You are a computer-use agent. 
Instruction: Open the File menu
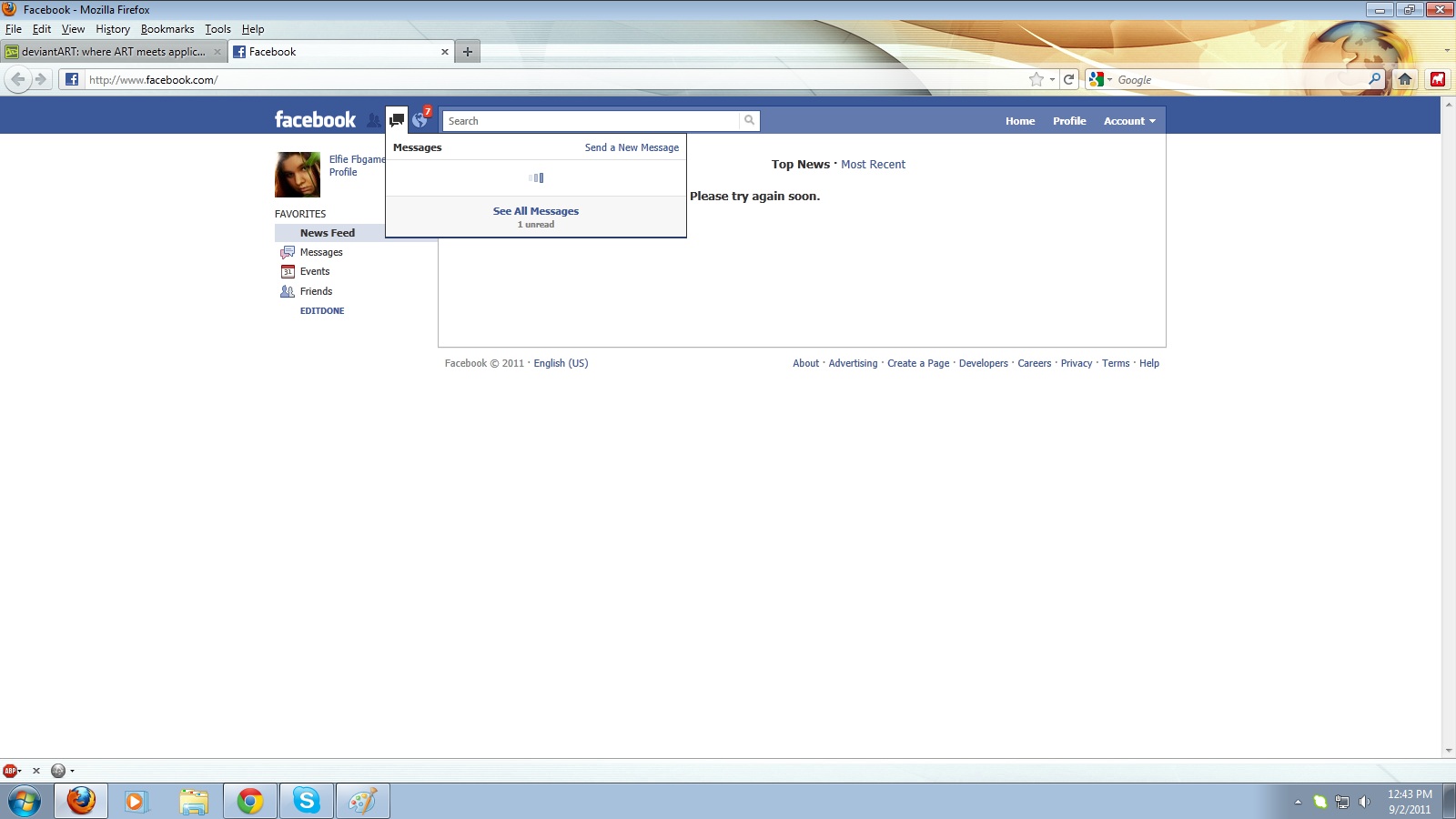14,29
